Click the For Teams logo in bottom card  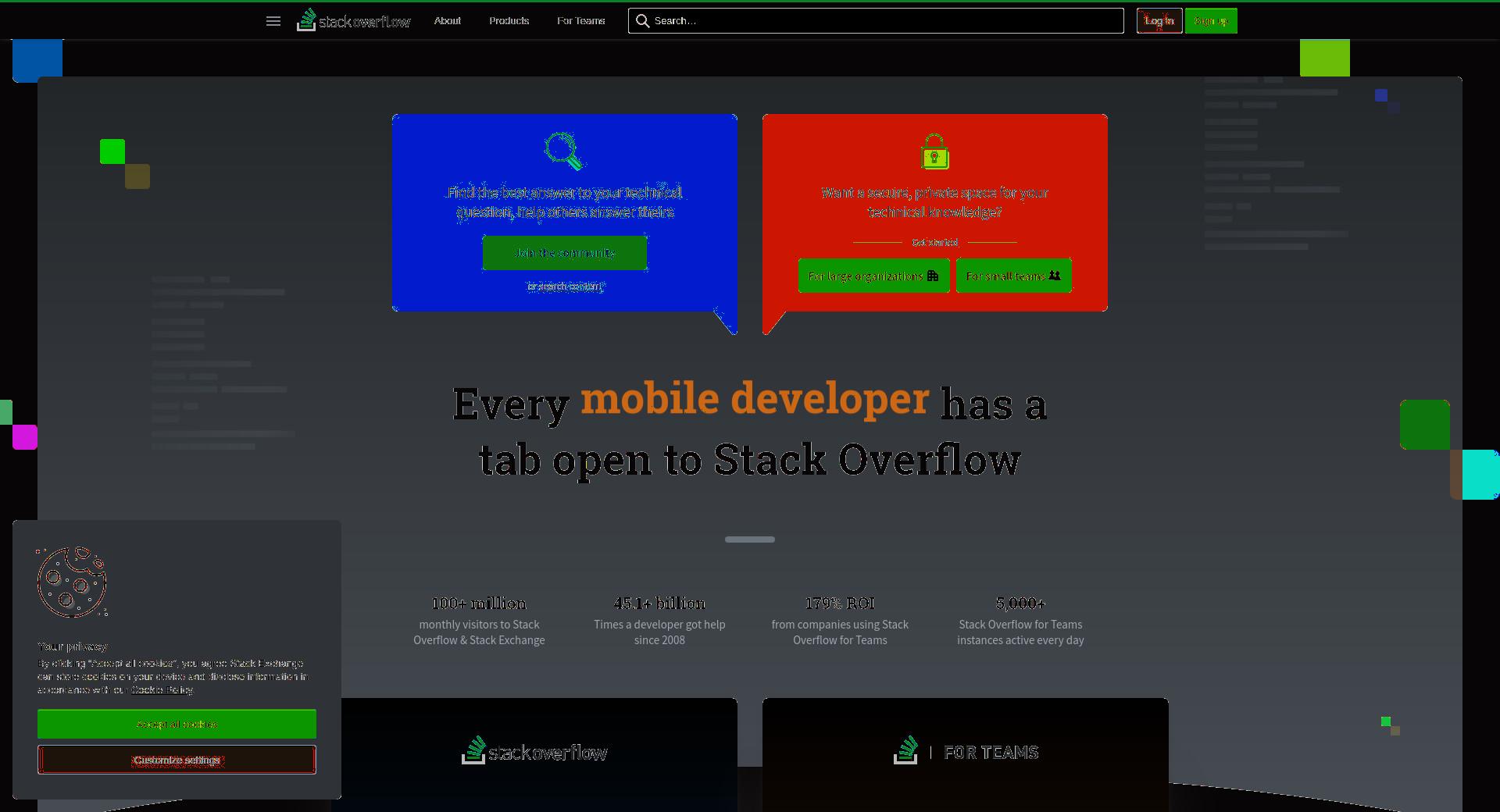pos(966,751)
